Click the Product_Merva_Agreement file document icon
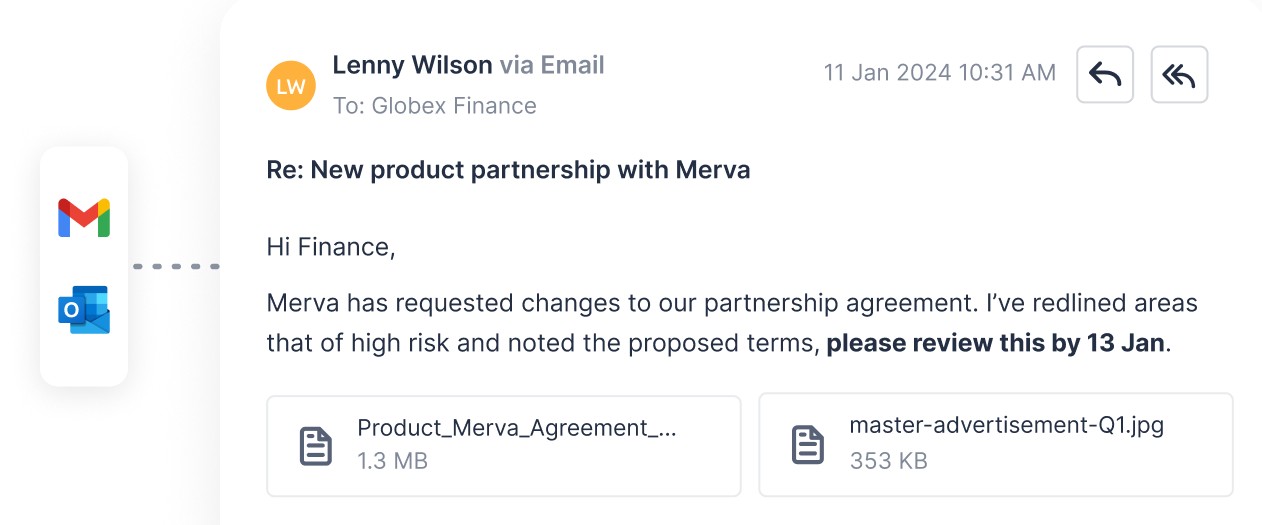The image size is (1262, 525). coord(316,445)
